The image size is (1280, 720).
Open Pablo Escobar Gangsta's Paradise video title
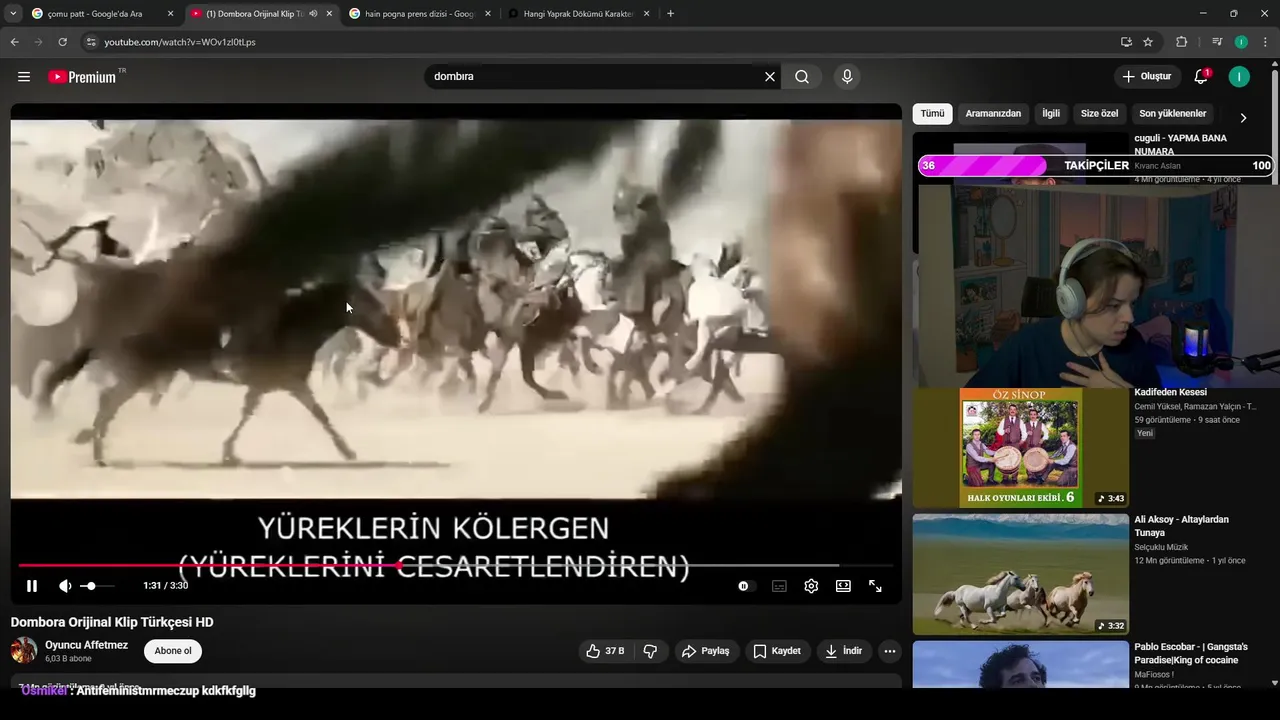click(1190, 653)
